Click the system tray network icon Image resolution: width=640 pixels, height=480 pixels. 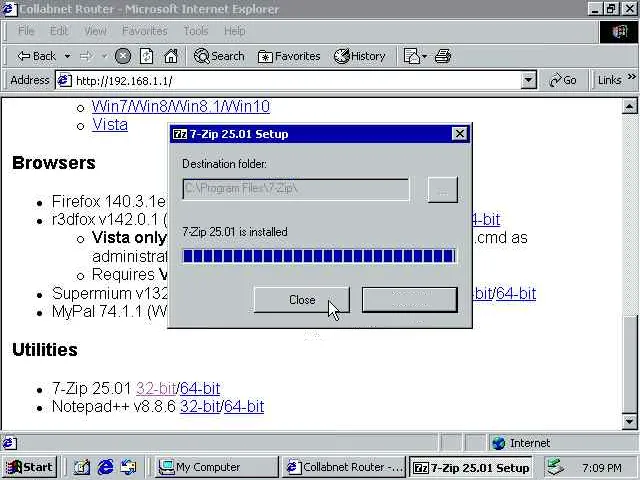[x=556, y=467]
